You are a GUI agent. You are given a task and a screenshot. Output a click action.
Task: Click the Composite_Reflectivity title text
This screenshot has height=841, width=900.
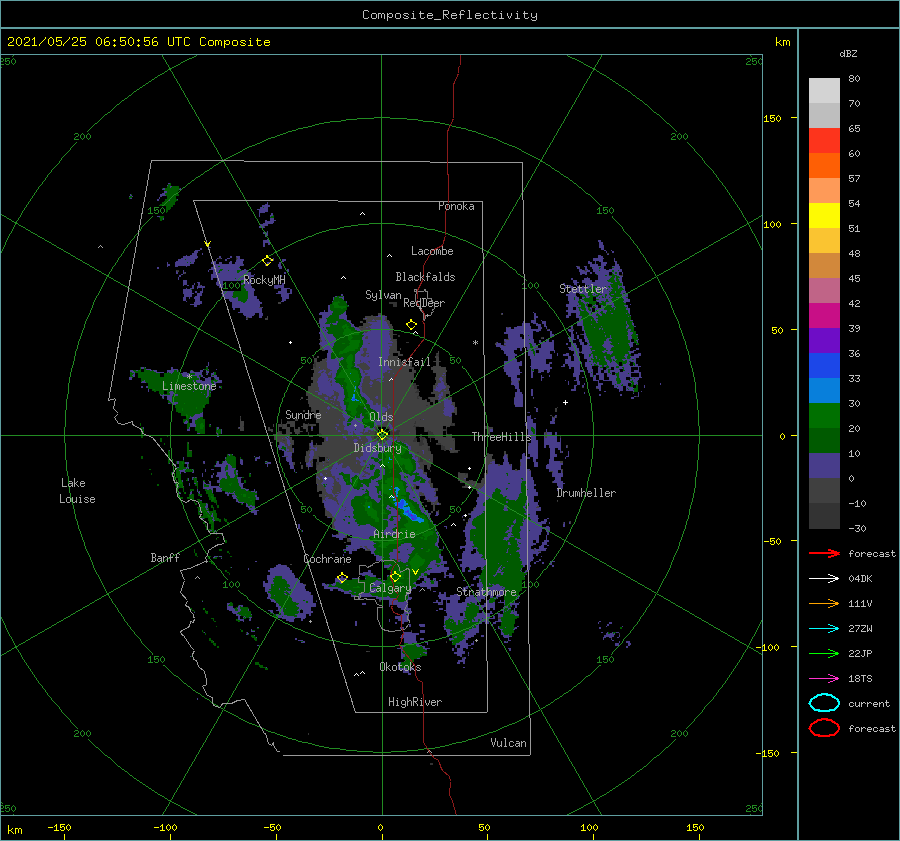450,15
